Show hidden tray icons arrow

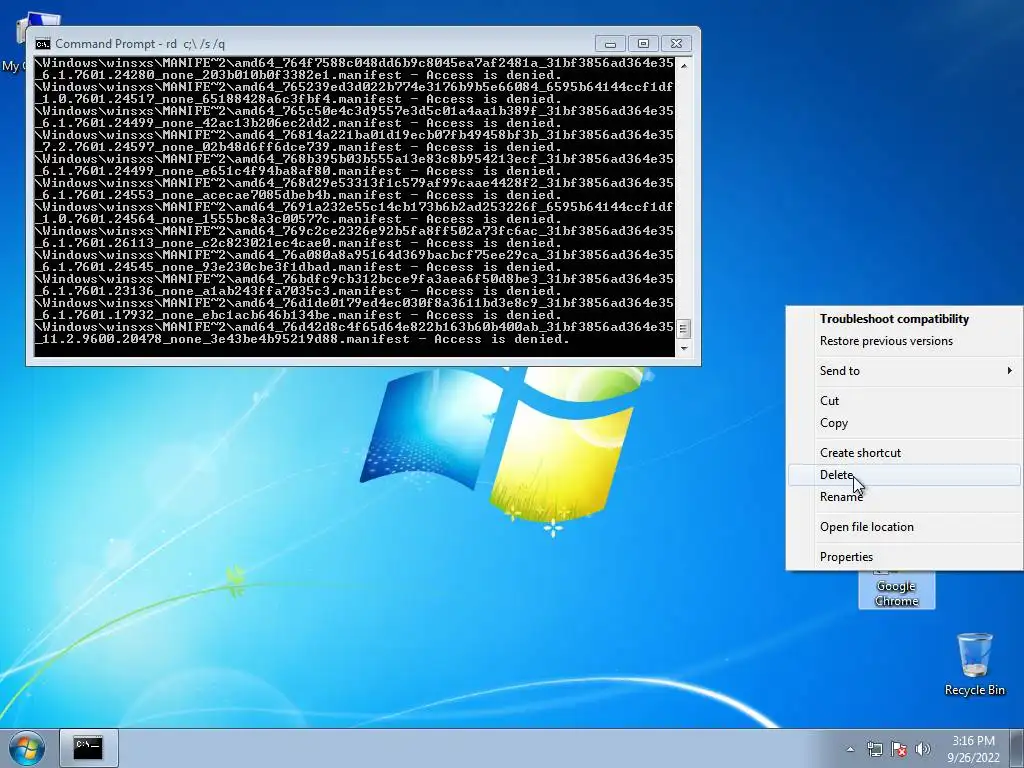(850, 749)
